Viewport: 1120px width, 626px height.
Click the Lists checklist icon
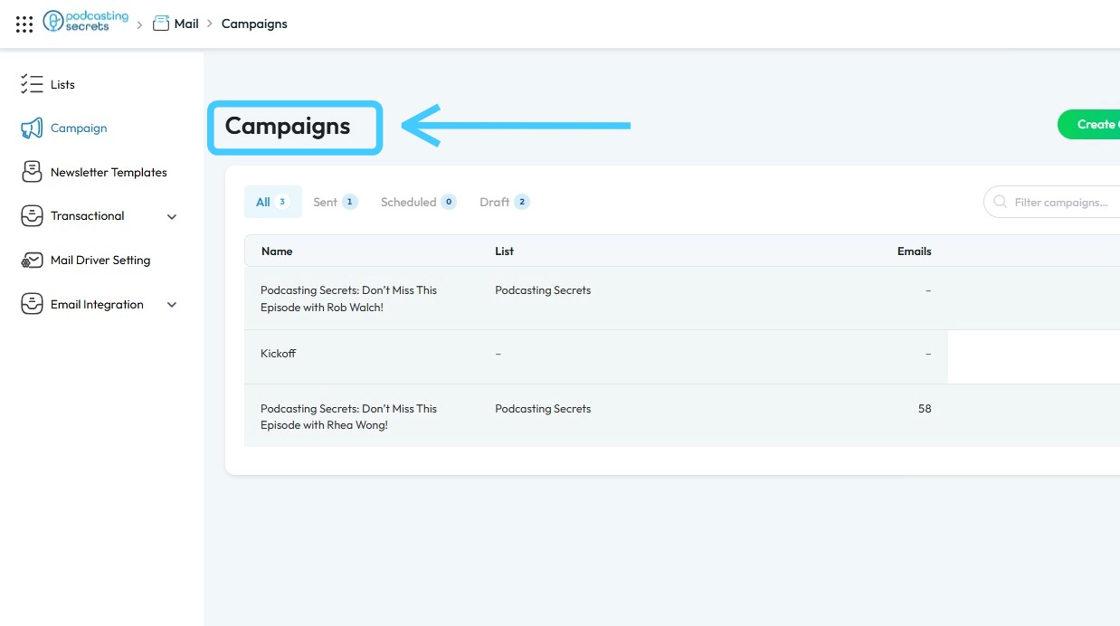pos(32,84)
